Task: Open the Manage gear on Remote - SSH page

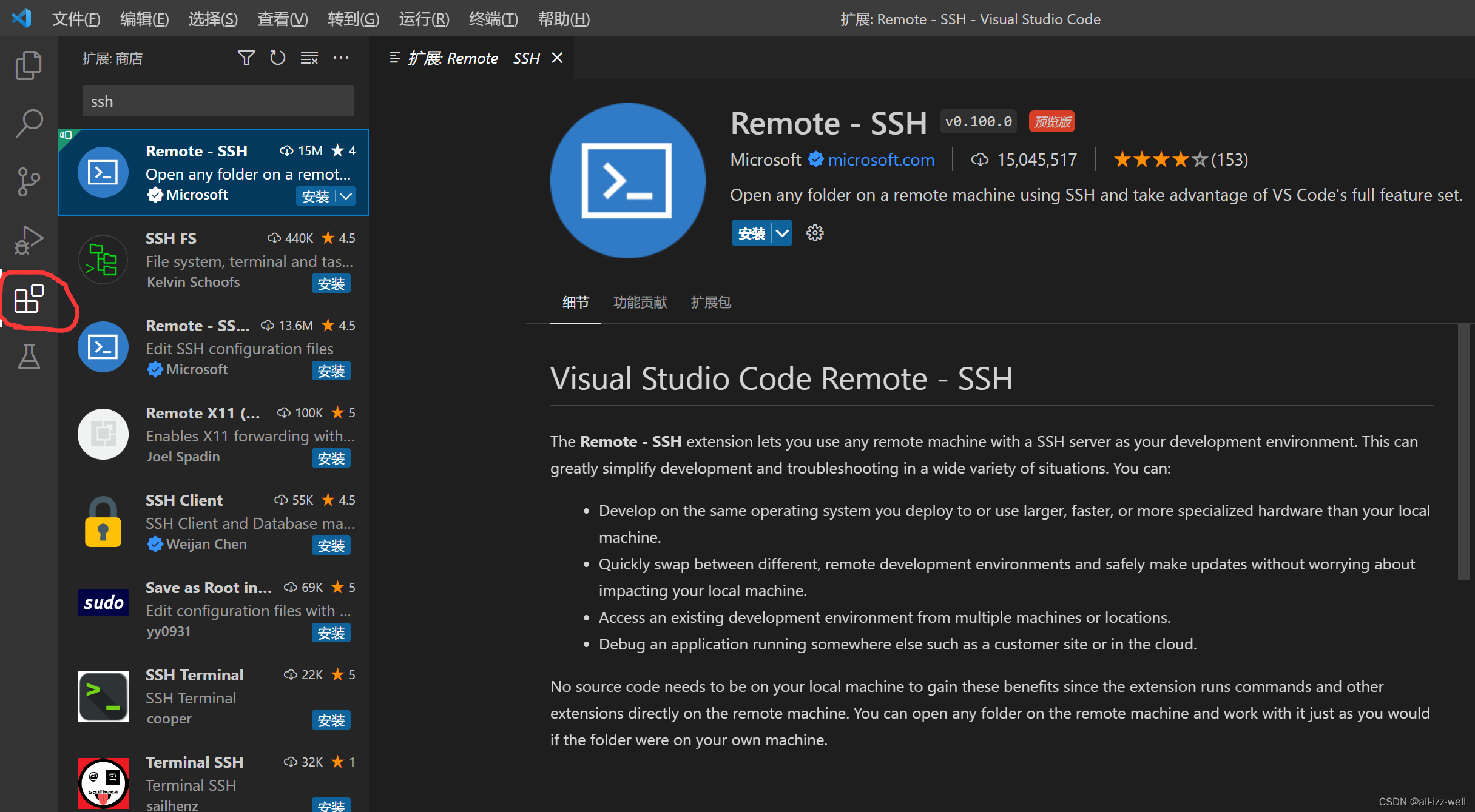Action: click(814, 233)
